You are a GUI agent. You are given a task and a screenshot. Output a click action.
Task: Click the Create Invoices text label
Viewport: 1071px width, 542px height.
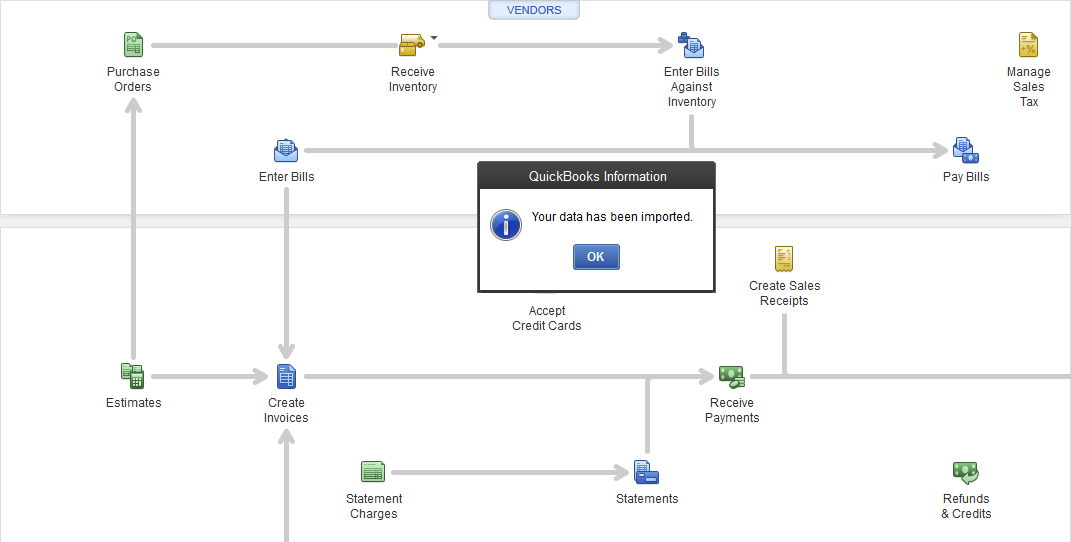[286, 410]
